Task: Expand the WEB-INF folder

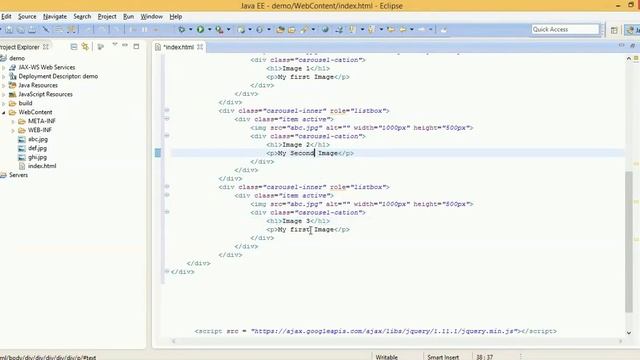Action: pos(13,130)
